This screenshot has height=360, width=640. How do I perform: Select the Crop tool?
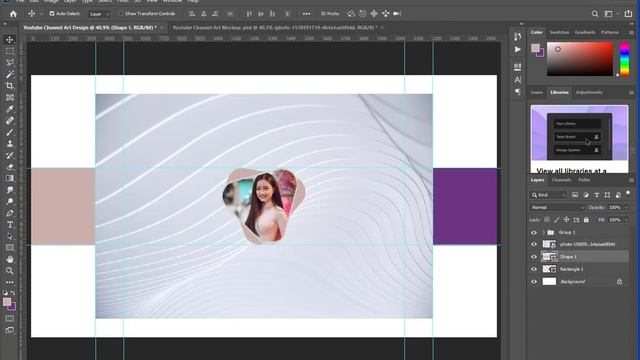(10, 86)
